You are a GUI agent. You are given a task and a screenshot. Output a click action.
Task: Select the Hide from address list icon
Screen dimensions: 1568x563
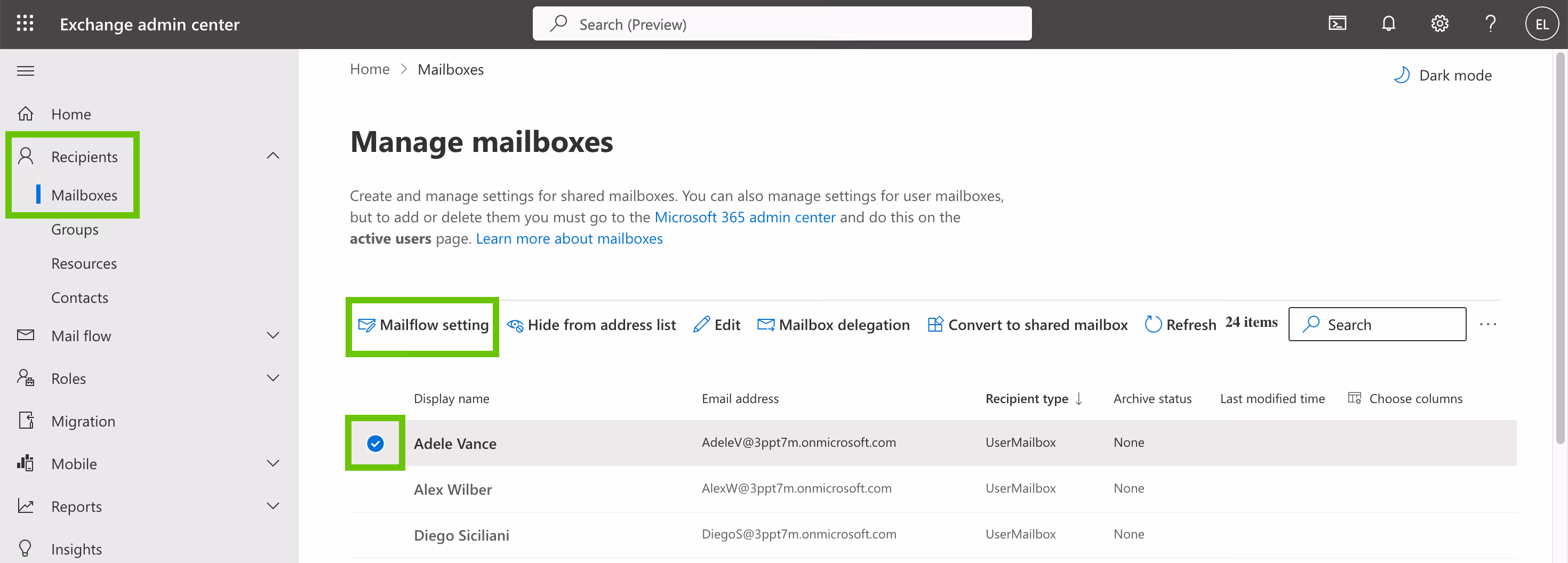point(514,324)
